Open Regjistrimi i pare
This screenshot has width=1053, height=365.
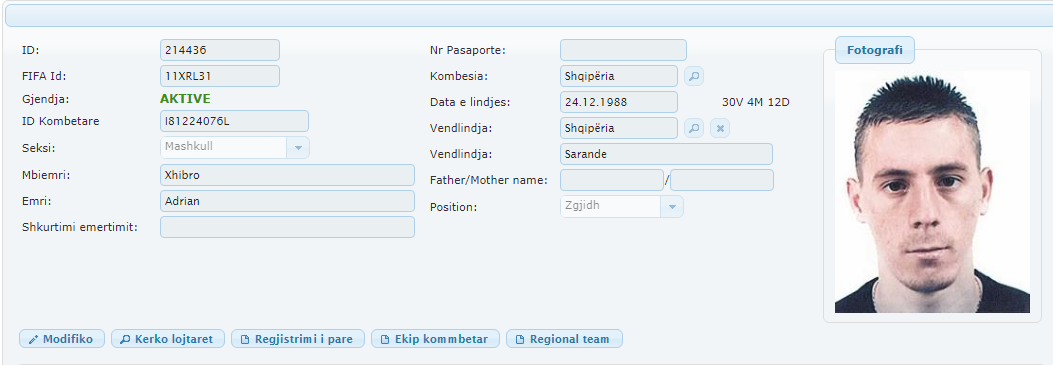[x=297, y=339]
